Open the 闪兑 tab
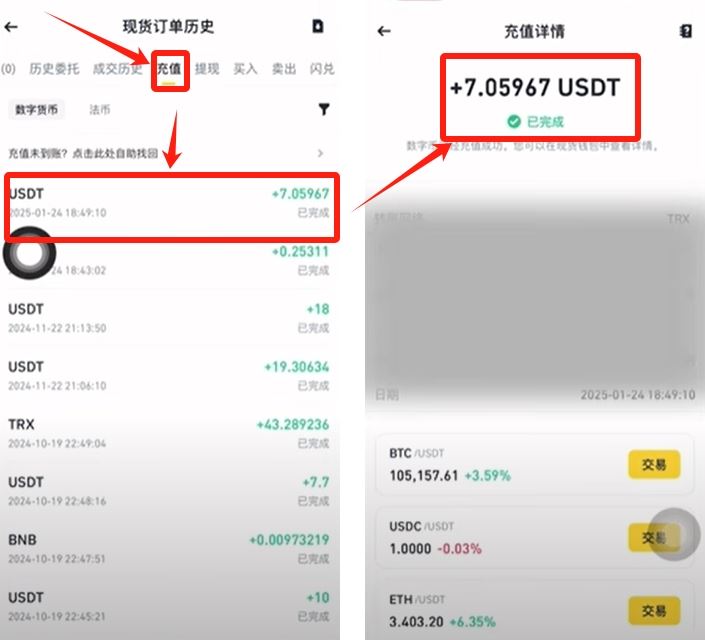Viewport: 705px width, 640px height. click(322, 69)
